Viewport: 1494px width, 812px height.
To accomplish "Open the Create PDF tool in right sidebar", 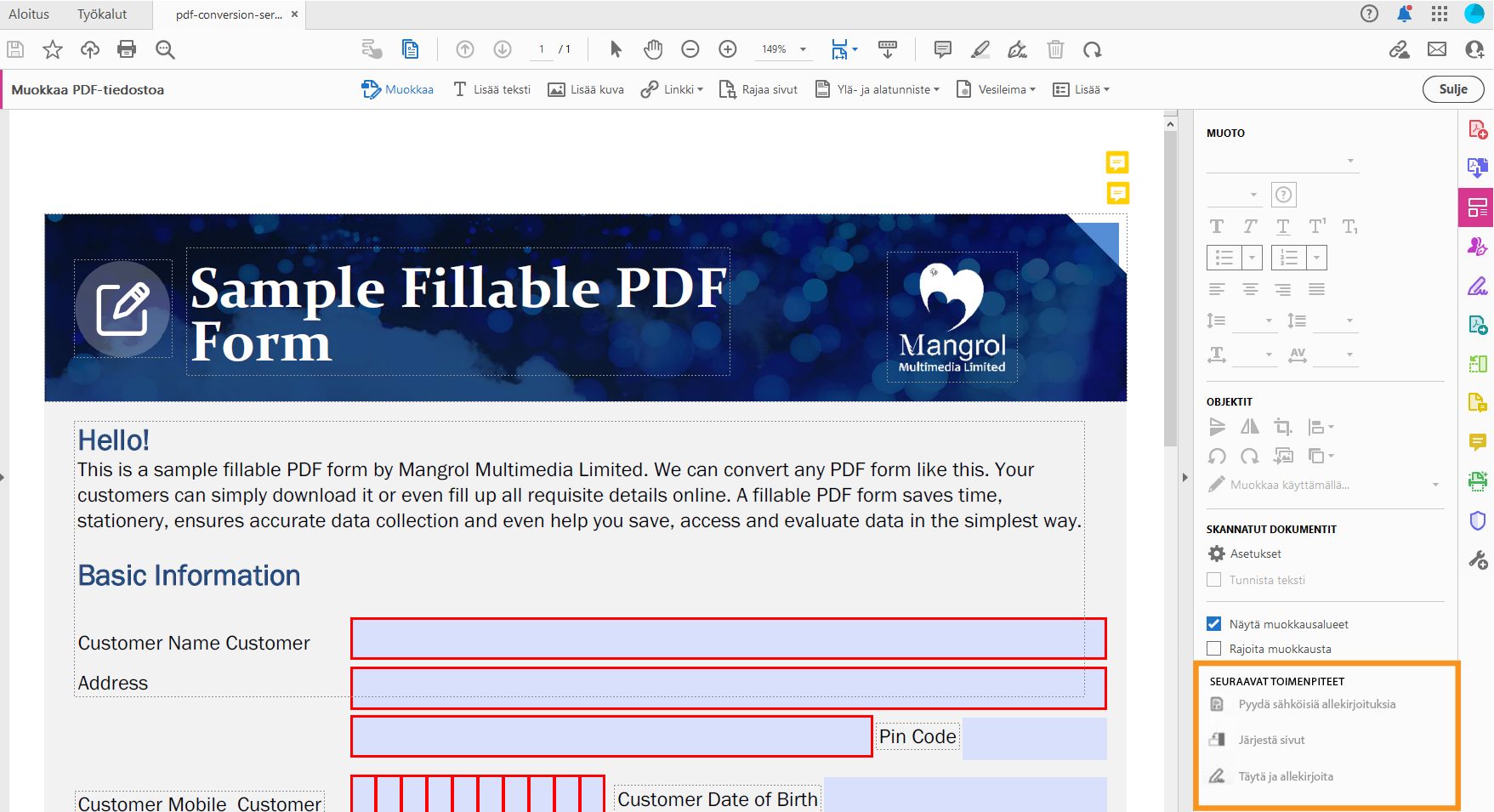I will [1478, 130].
